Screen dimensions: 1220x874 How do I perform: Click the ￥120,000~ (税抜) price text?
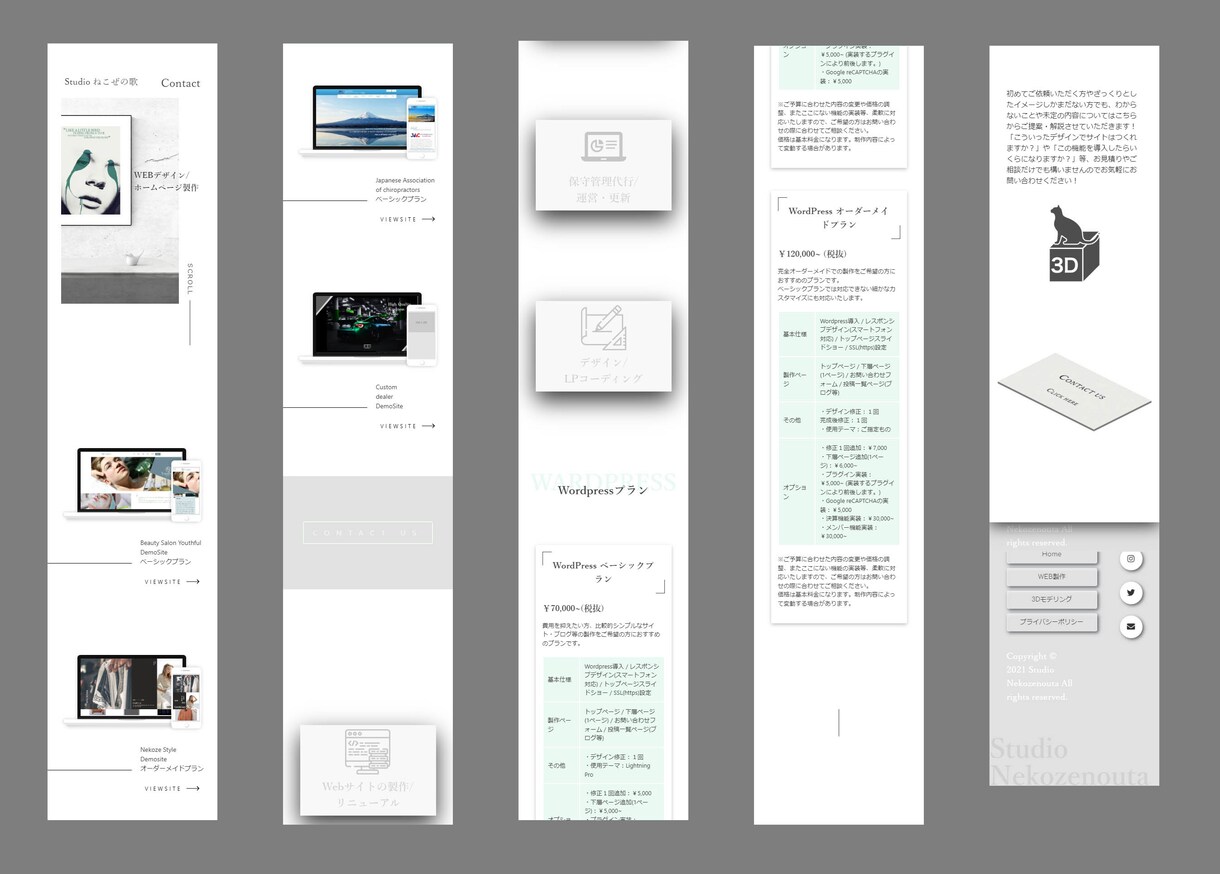812,254
